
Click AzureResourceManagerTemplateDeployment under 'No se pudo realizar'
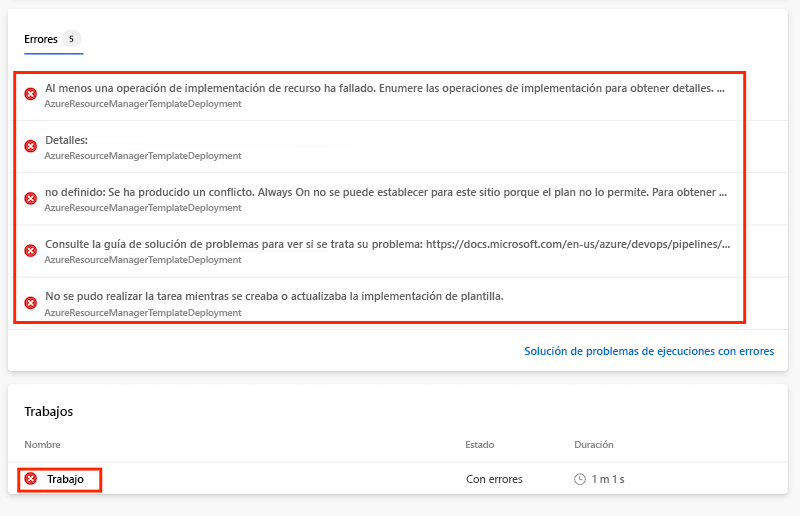pos(143,312)
